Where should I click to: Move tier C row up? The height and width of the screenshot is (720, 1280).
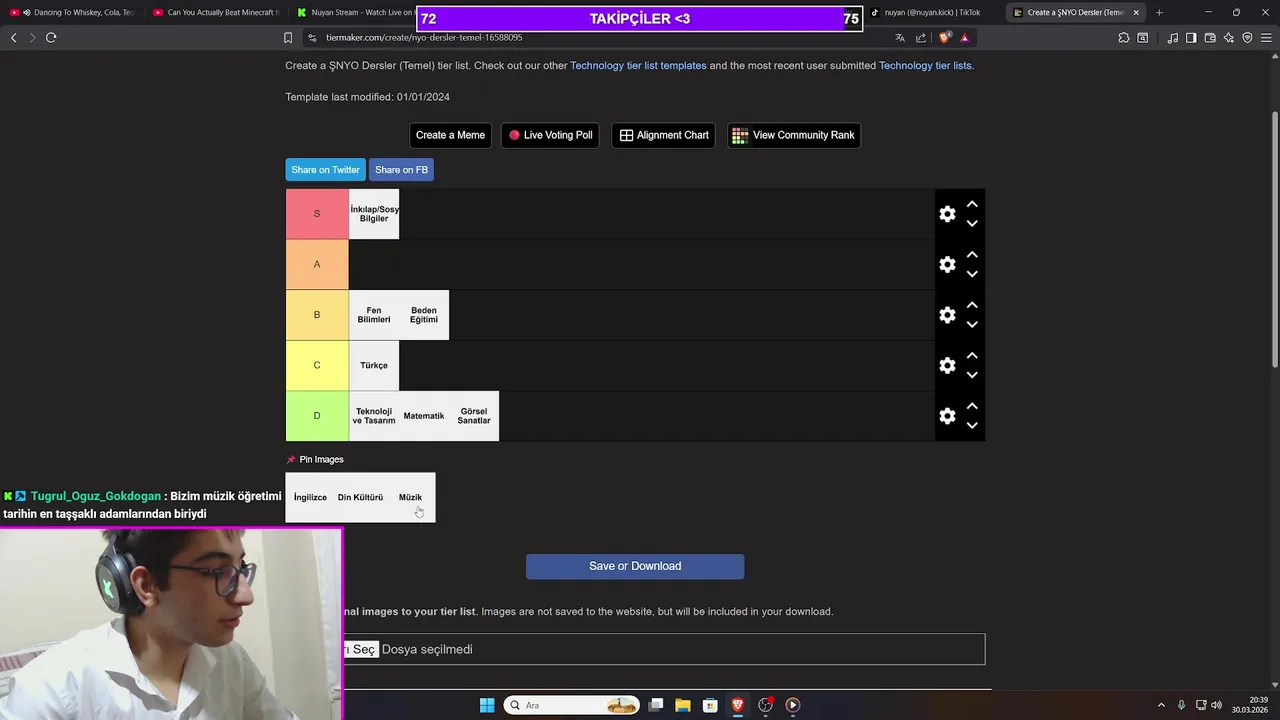[x=972, y=356]
